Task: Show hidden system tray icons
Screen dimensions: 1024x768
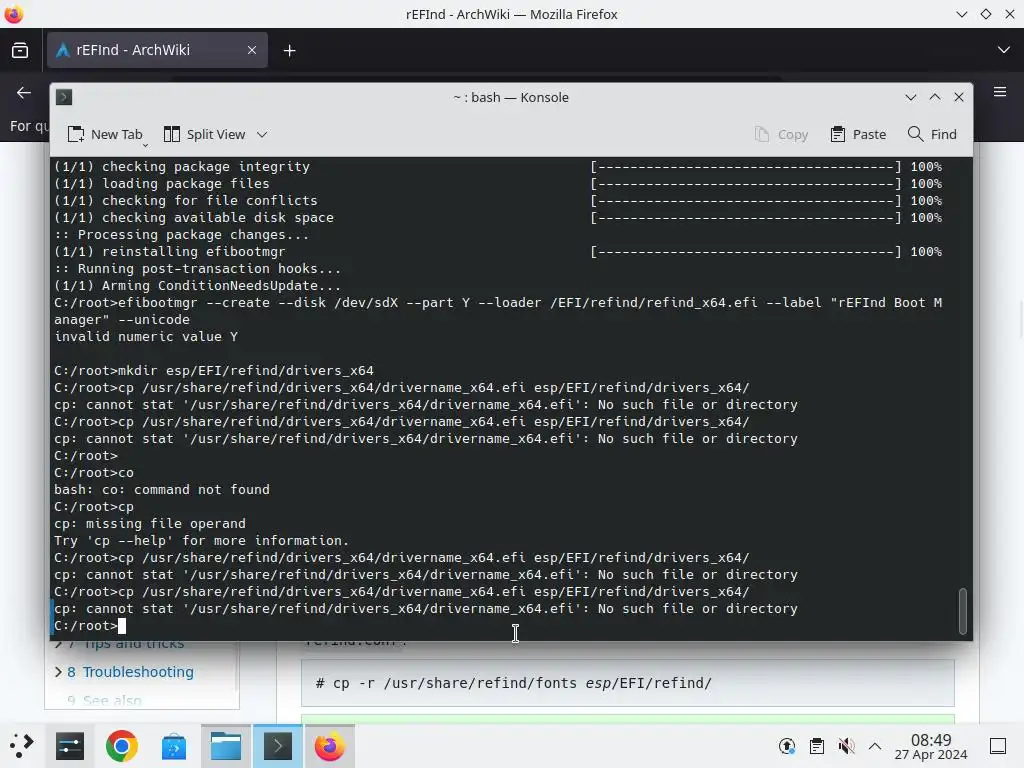Action: point(875,746)
